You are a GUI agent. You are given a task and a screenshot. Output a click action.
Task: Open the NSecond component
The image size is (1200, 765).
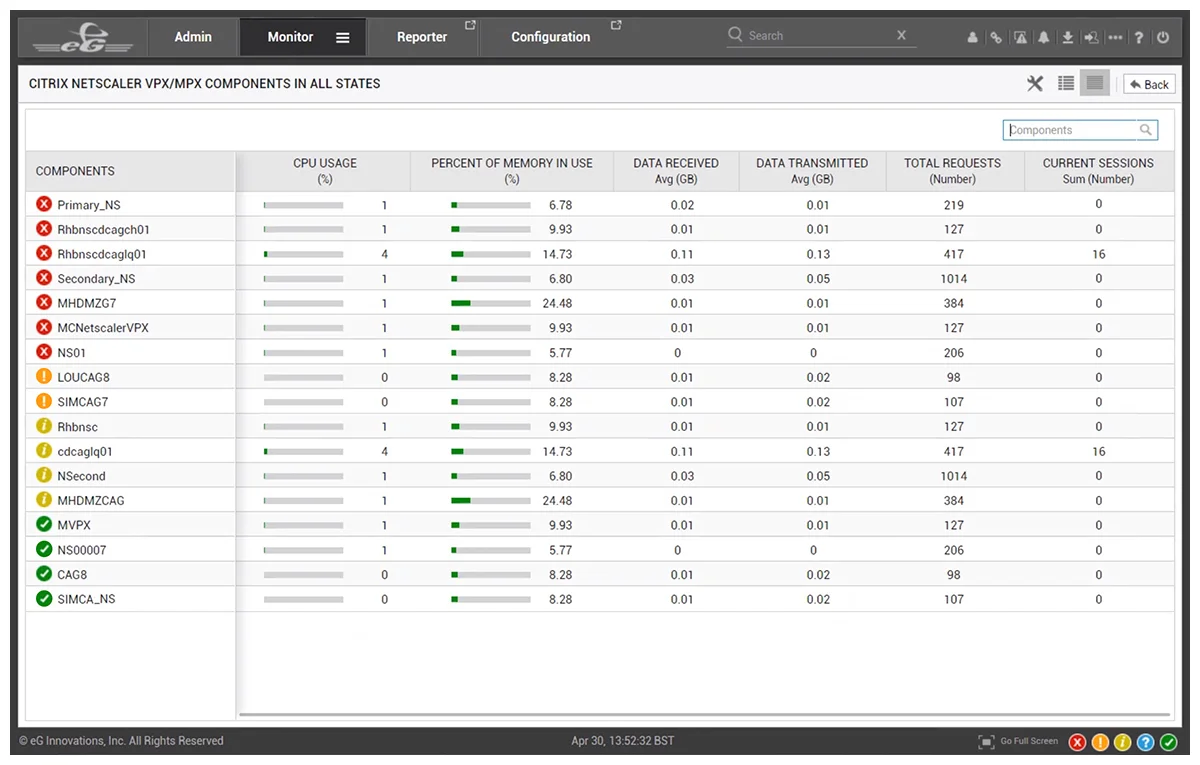coord(81,476)
